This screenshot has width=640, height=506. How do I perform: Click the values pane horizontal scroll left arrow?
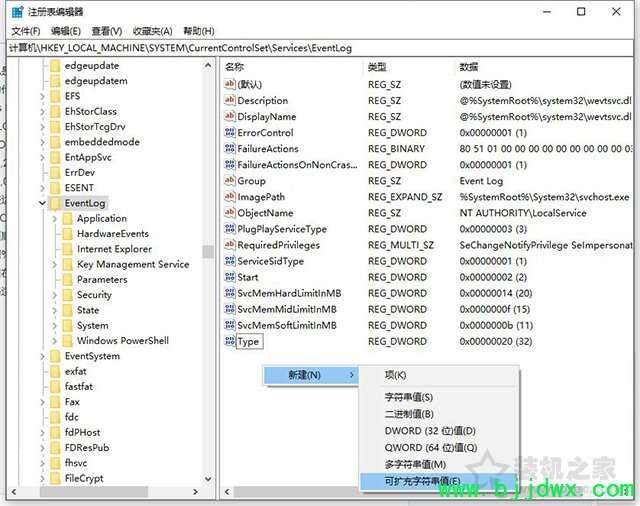[x=227, y=492]
